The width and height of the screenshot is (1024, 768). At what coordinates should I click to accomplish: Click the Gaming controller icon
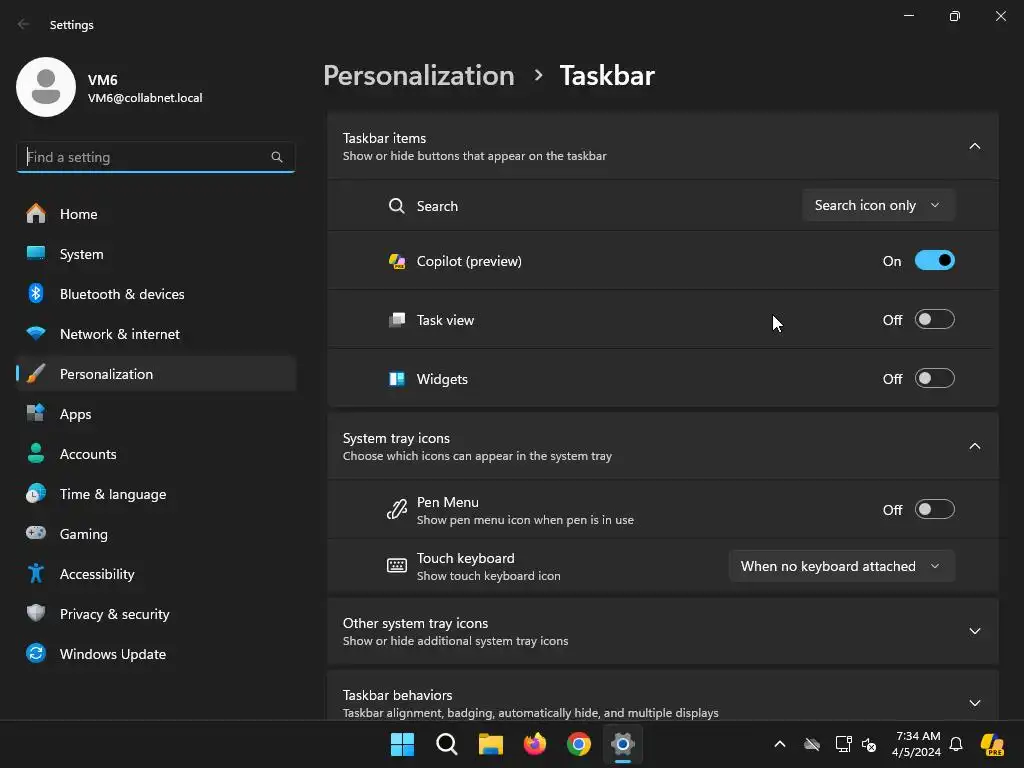pyautogui.click(x=36, y=534)
